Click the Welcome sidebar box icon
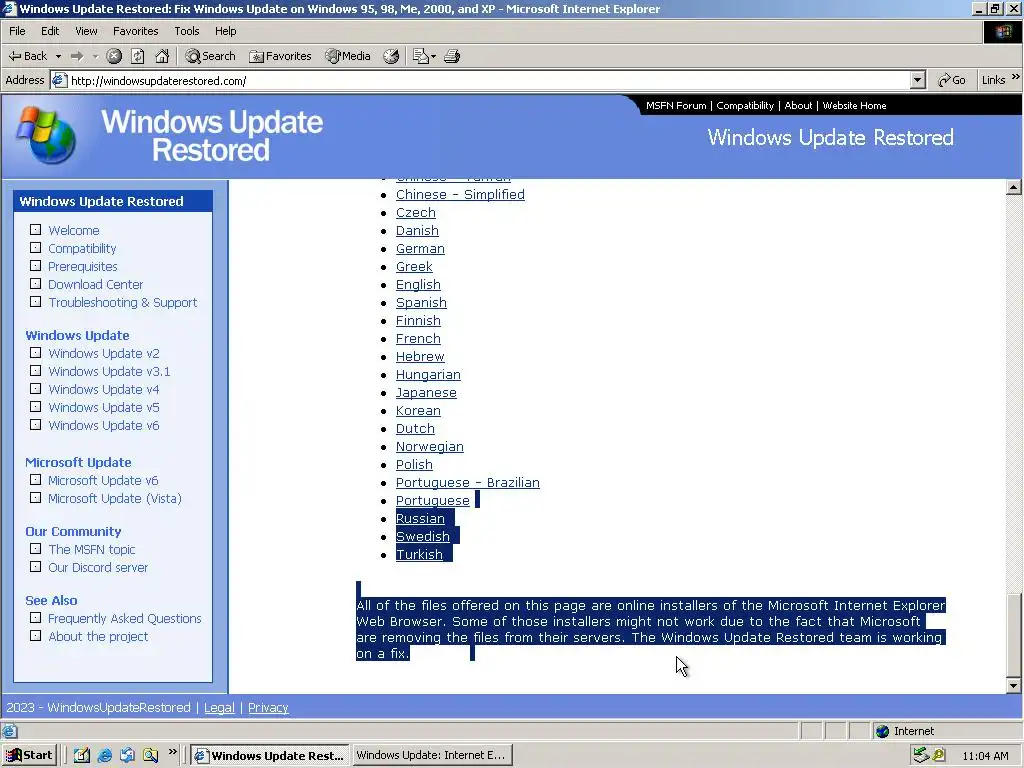The height and width of the screenshot is (768, 1024). coord(35,230)
